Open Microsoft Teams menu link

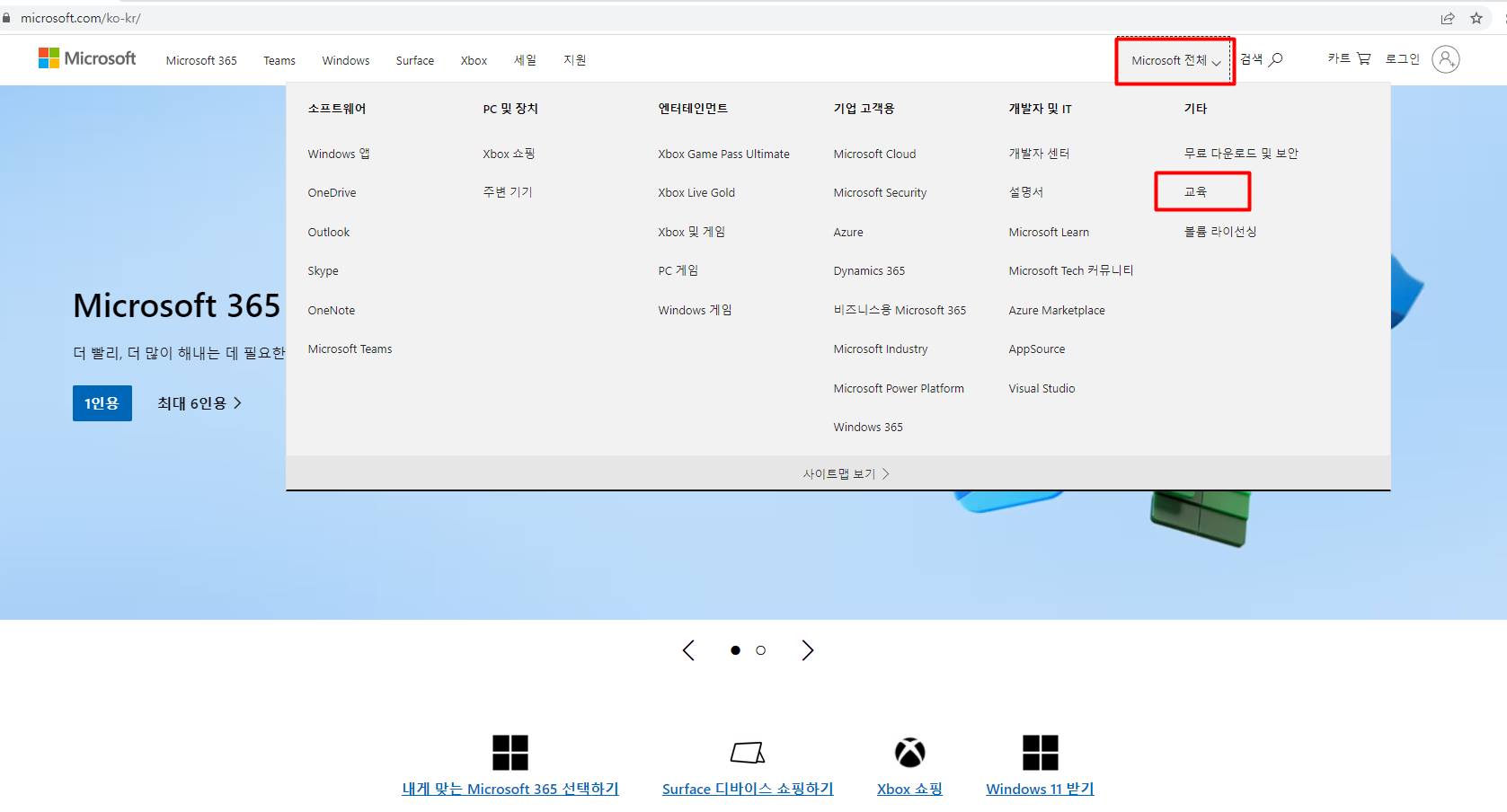pos(350,349)
